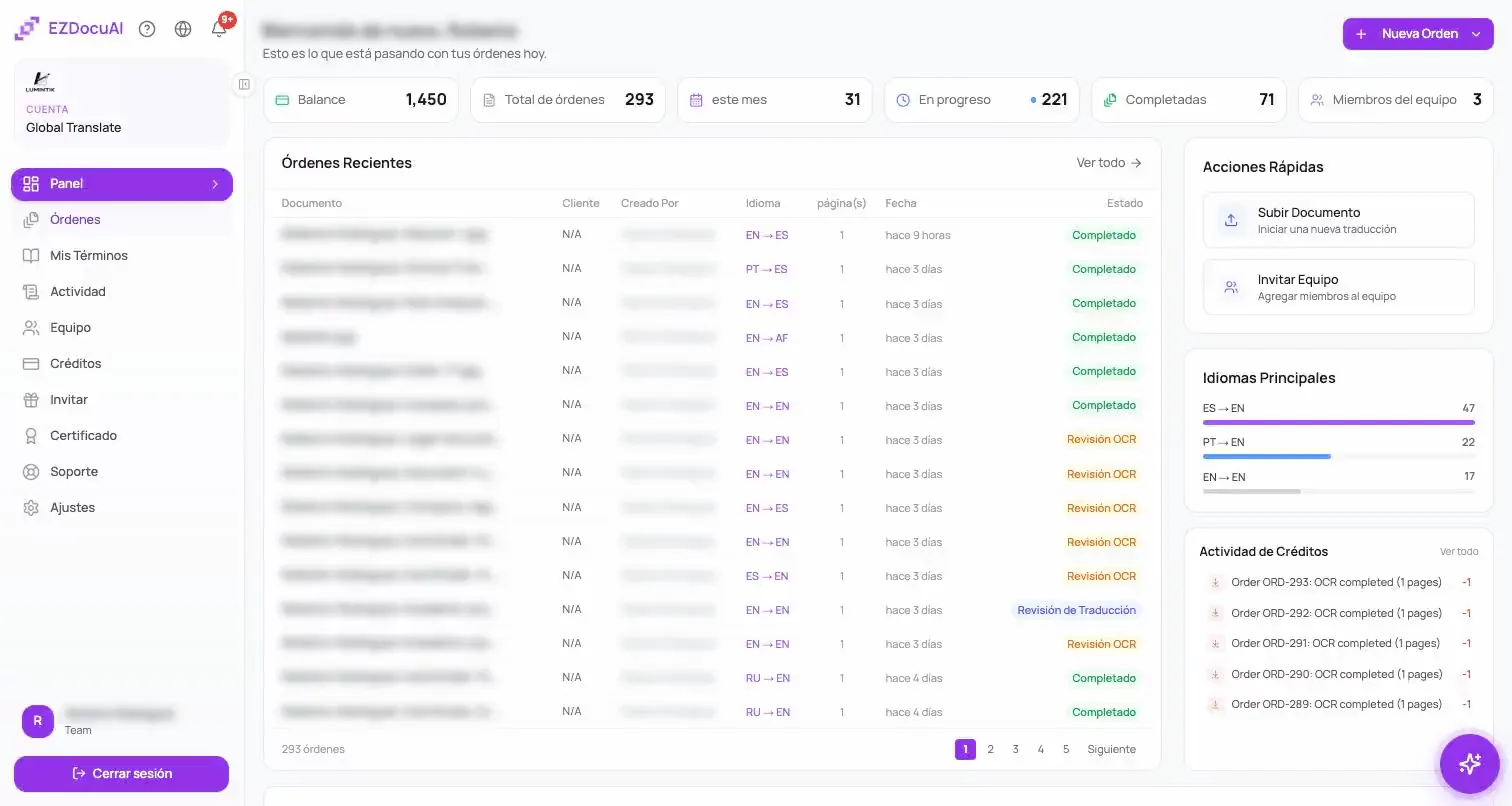Collapse sidebar using the panel toggle icon

pyautogui.click(x=244, y=85)
